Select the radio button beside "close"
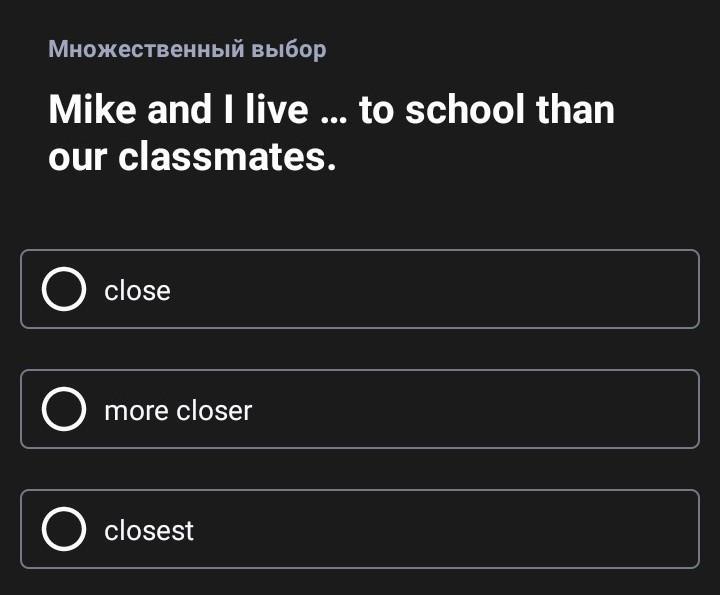The image size is (720, 595). click(x=64, y=290)
